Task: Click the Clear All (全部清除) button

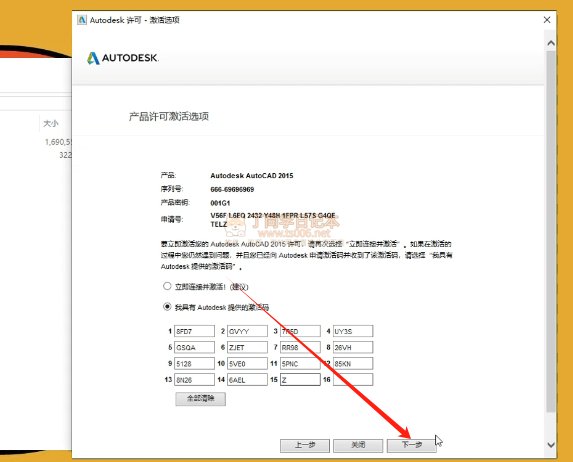Action: 200,399
